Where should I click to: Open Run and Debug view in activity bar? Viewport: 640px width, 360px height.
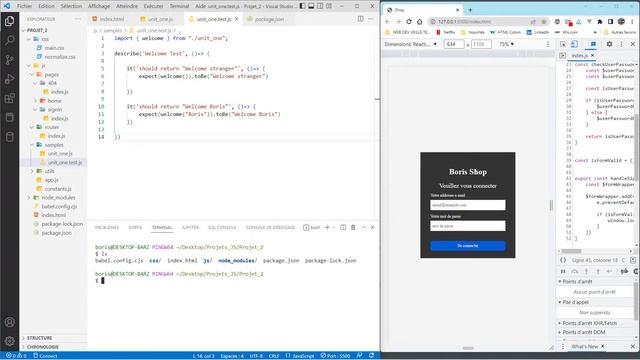tap(9, 79)
